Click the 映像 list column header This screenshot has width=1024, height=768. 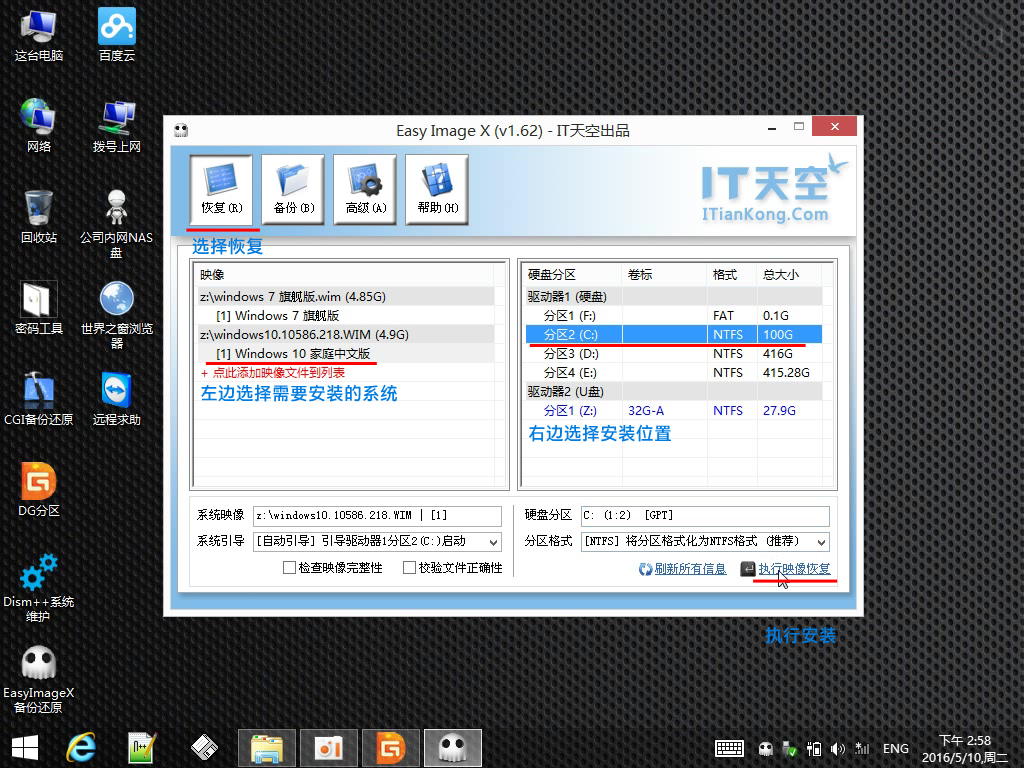pyautogui.click(x=345, y=274)
